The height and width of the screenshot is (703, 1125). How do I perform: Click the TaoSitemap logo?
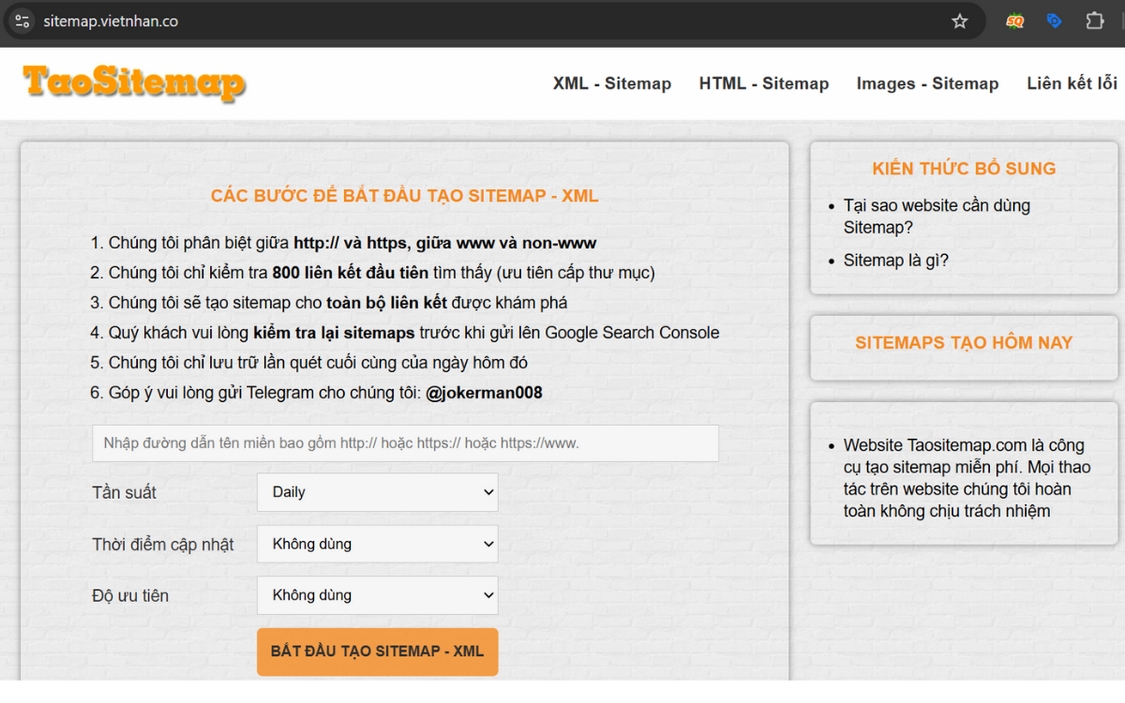point(134,82)
